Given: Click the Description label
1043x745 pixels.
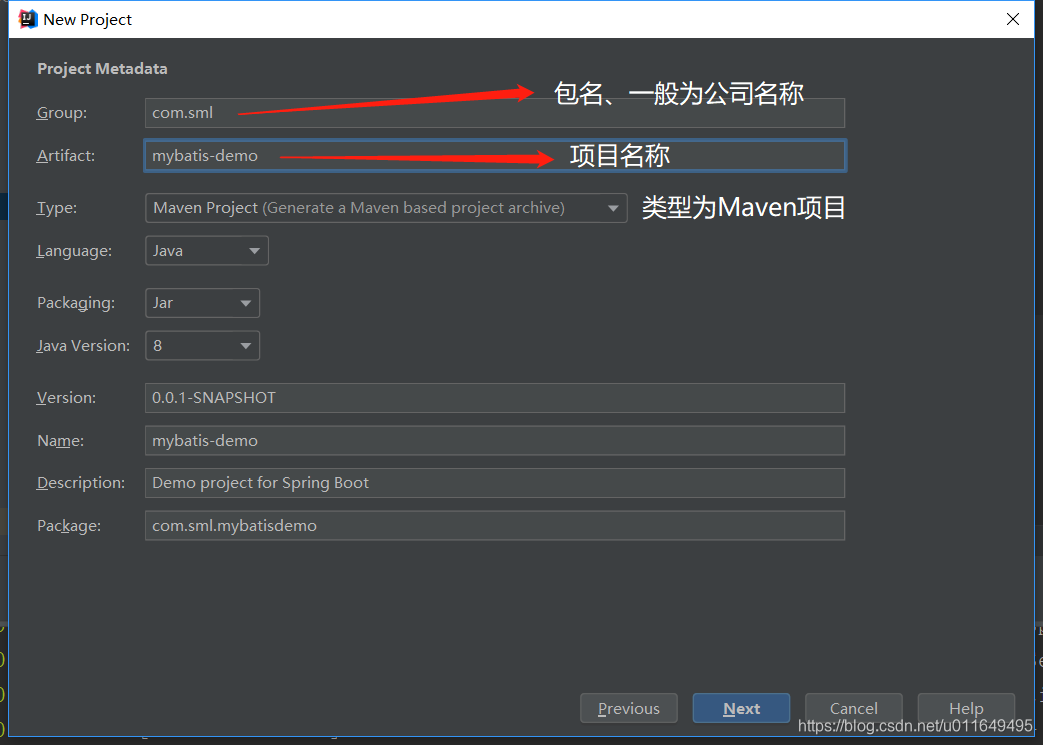Looking at the screenshot, I should tap(80, 483).
